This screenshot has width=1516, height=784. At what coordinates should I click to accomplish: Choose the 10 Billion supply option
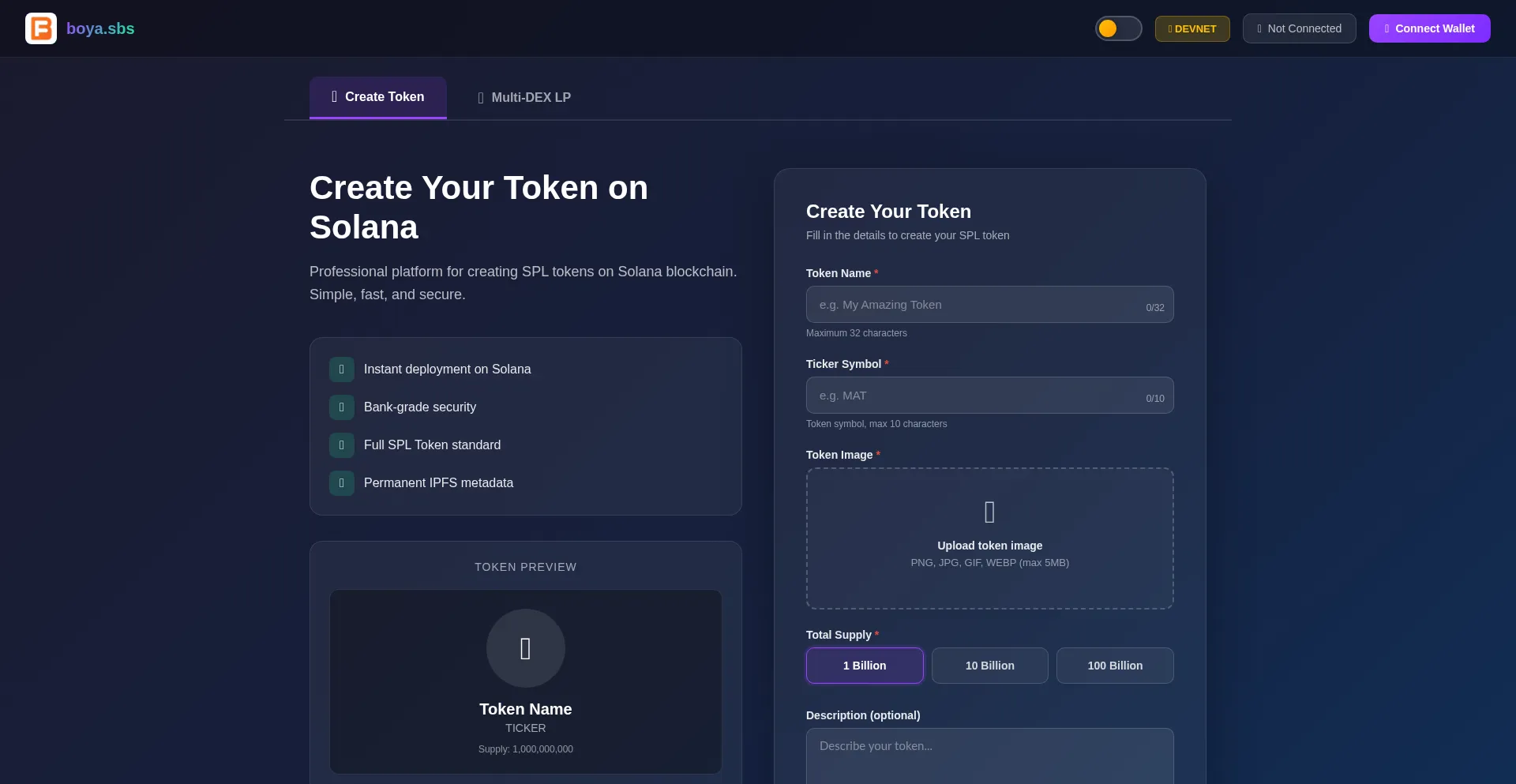click(x=989, y=666)
